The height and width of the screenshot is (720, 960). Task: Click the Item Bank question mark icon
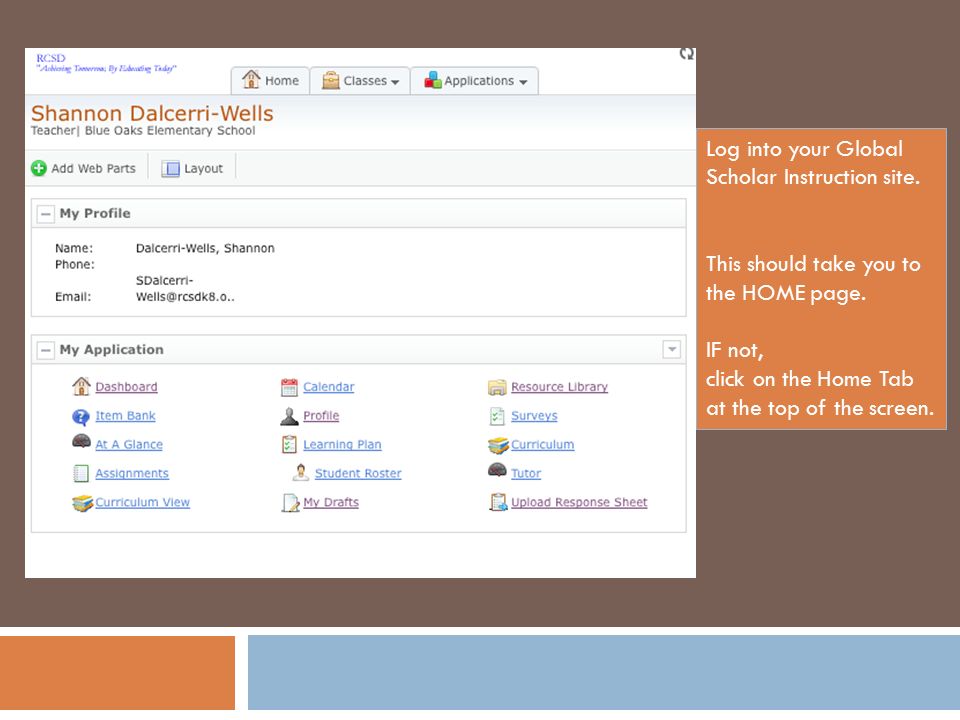[81, 417]
